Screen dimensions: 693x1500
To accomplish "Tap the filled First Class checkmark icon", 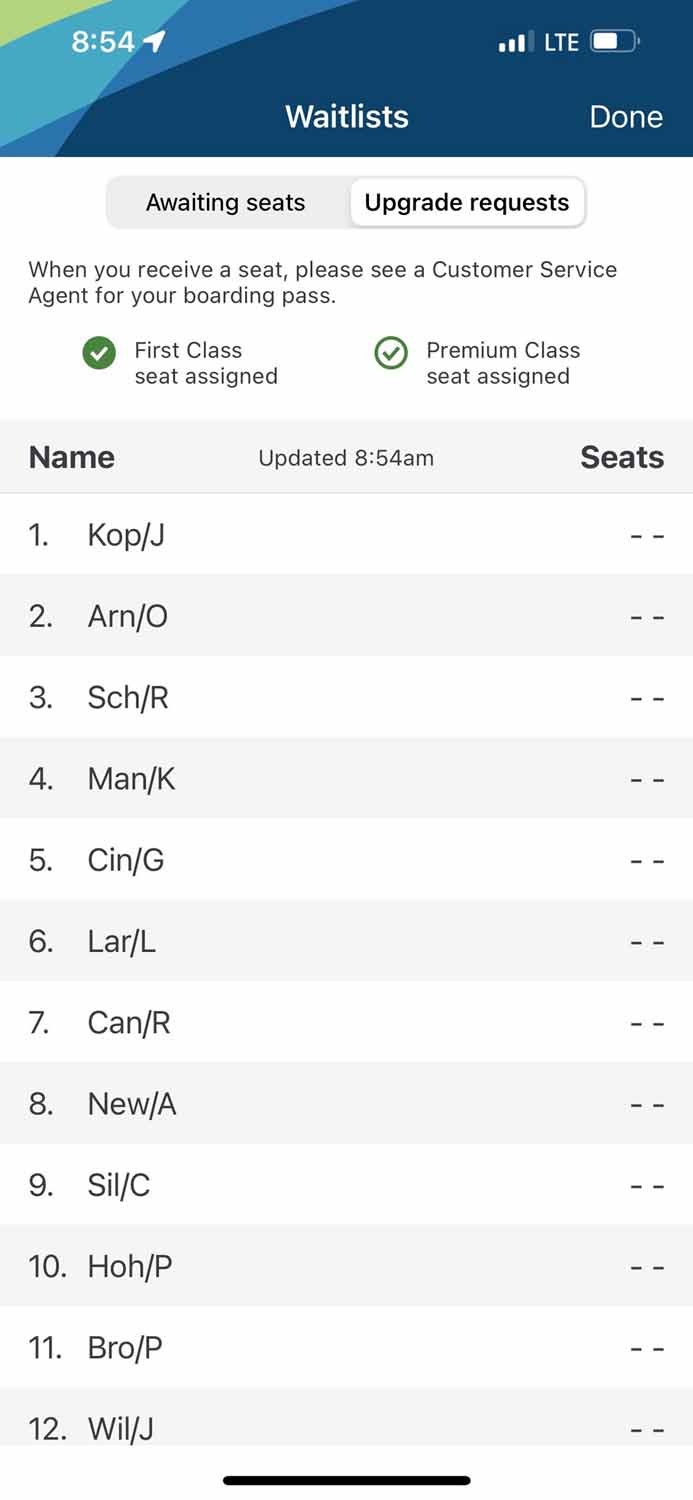I will tap(99, 353).
